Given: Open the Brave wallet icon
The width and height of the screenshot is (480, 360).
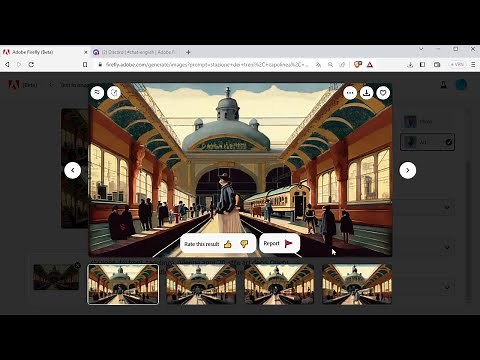Looking at the screenshot, I should point(437,65).
